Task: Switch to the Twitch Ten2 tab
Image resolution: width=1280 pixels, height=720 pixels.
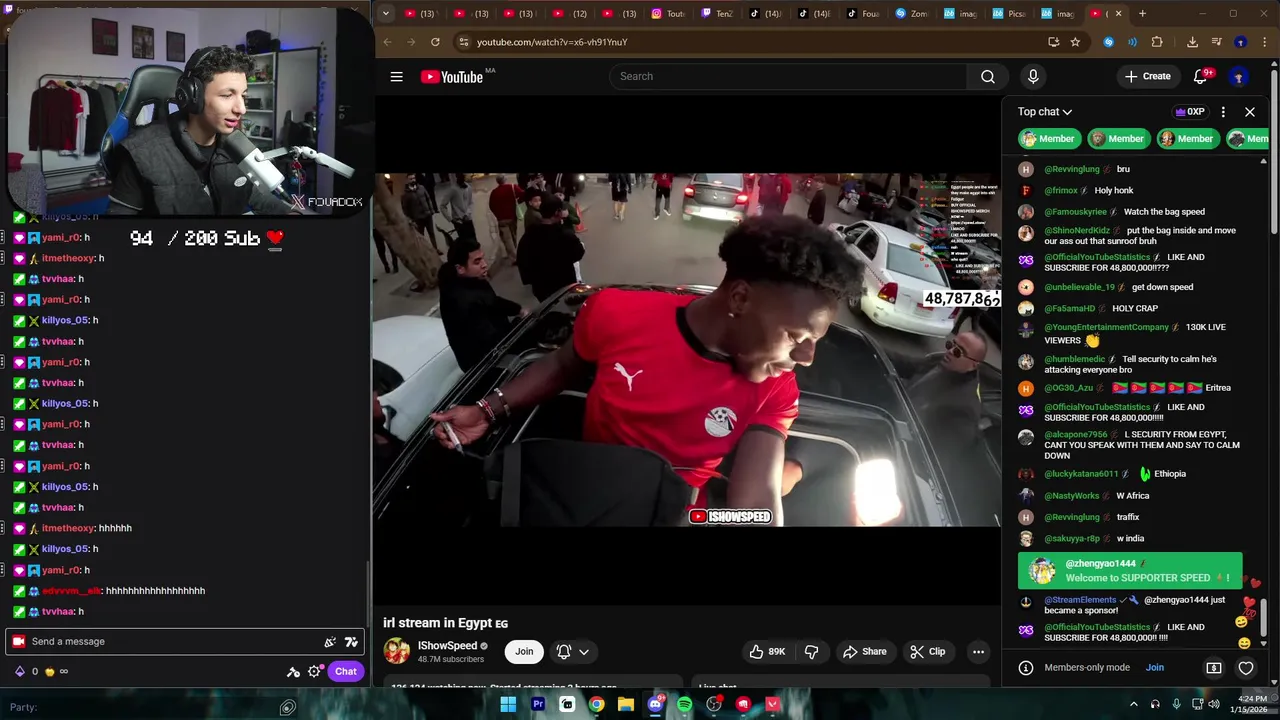Action: click(x=717, y=14)
